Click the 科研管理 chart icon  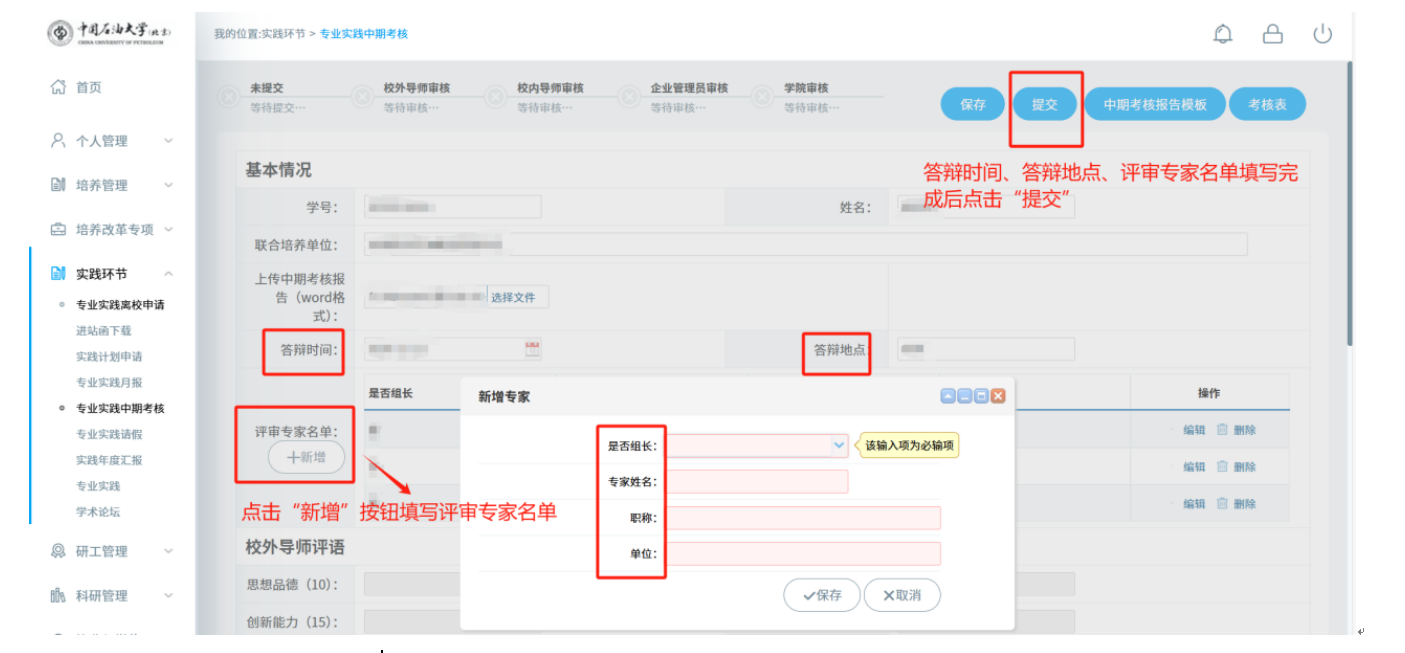coord(58,596)
